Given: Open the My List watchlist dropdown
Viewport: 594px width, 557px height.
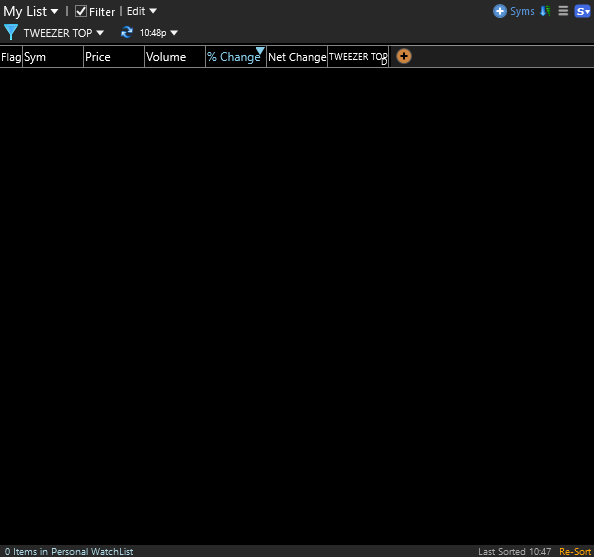Looking at the screenshot, I should tap(31, 11).
